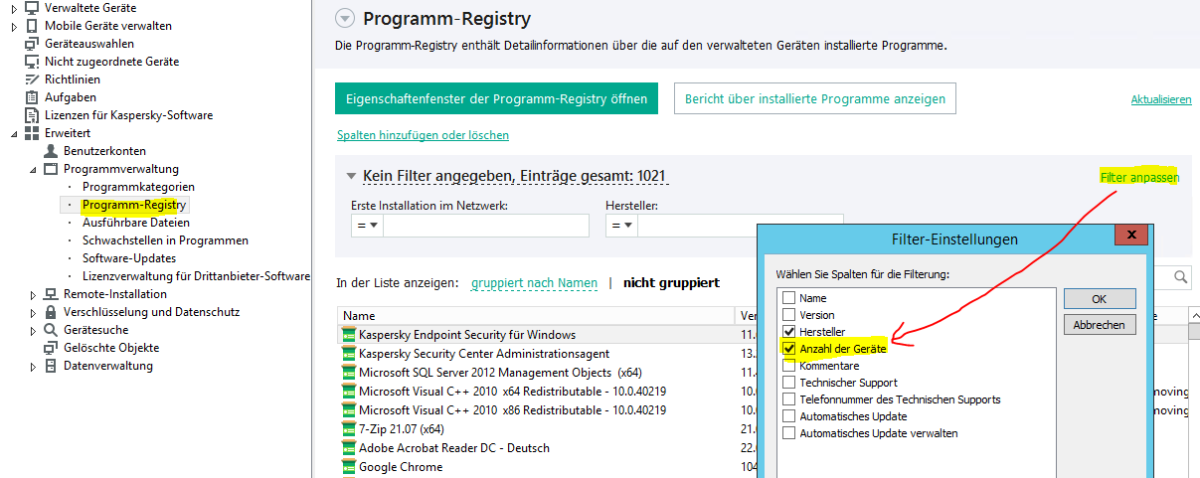1200x478 pixels.
Task: Open operator dropdown for Erste Installation im Netzwerk
Action: [x=366, y=226]
